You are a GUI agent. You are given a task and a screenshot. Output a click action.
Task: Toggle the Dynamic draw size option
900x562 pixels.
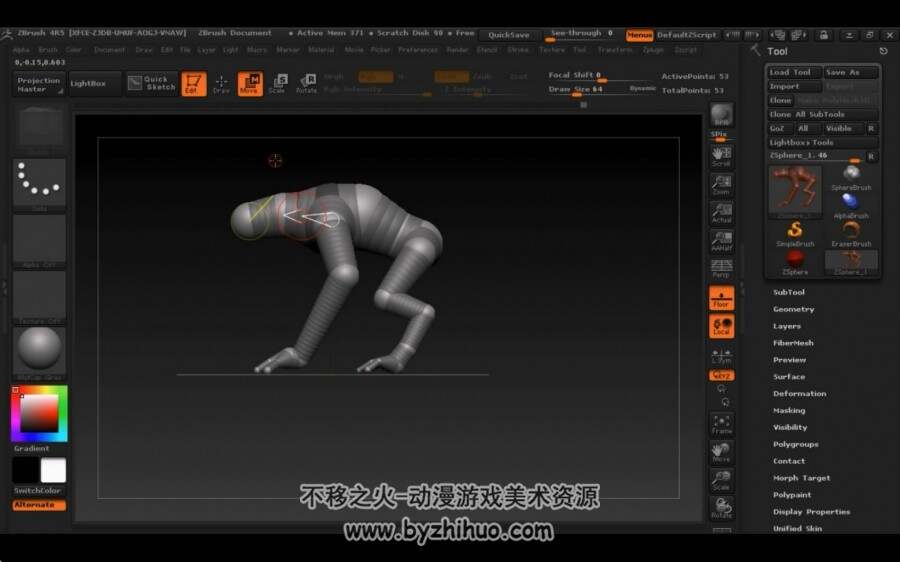pyautogui.click(x=642, y=88)
